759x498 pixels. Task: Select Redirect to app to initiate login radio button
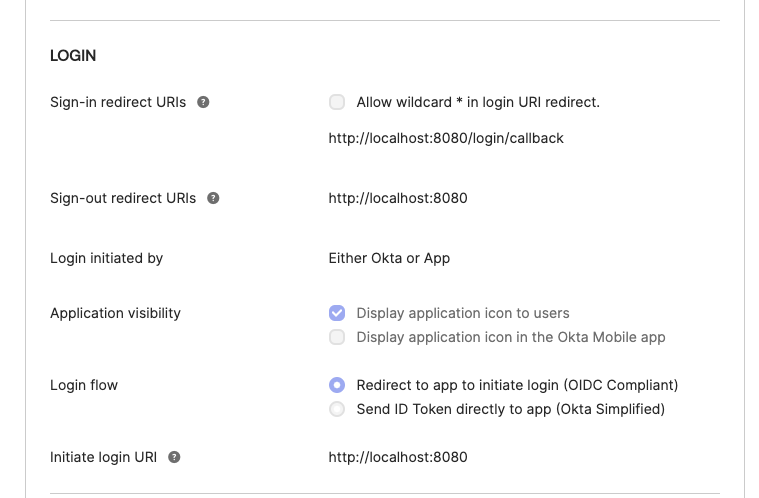[337, 385]
